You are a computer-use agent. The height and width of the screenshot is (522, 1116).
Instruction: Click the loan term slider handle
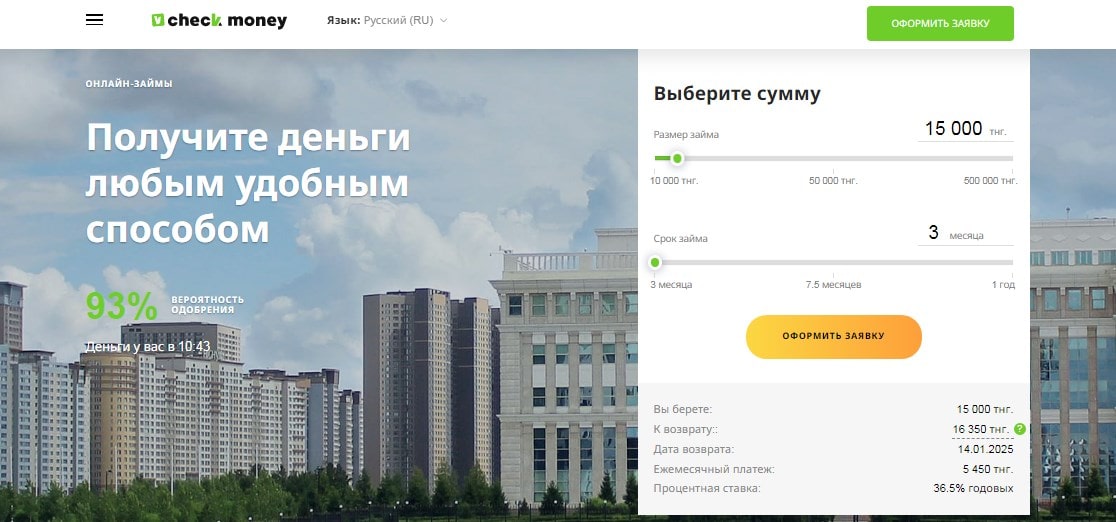[656, 263]
